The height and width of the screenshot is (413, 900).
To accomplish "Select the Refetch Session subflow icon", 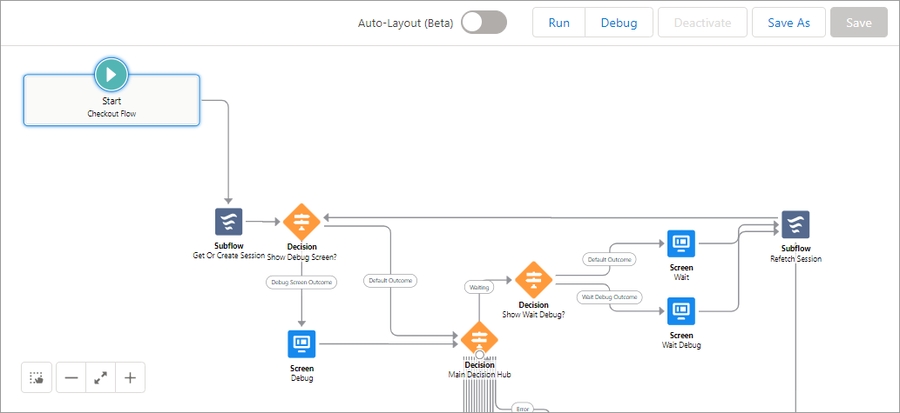I will [795, 224].
